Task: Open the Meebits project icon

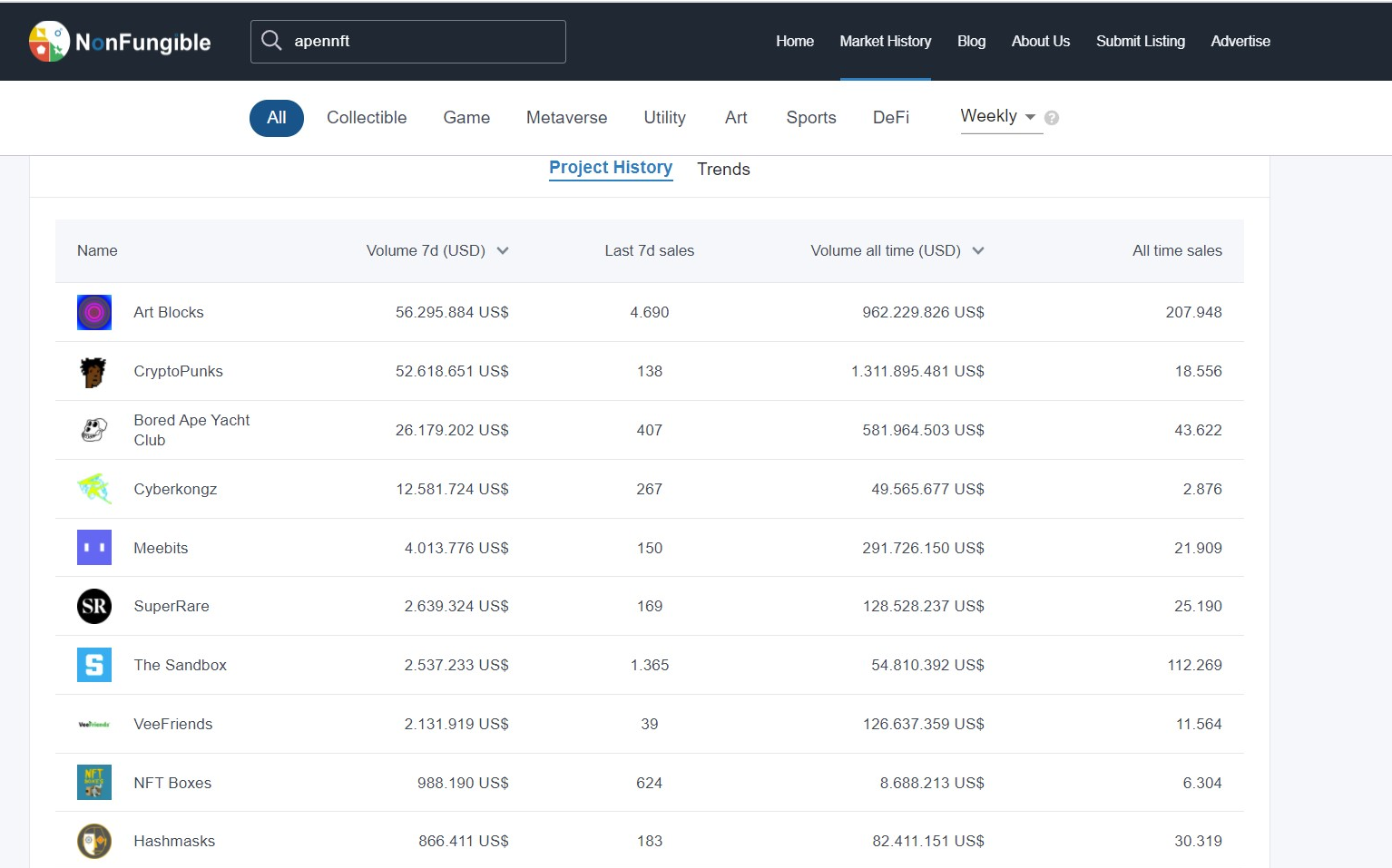Action: tap(94, 548)
